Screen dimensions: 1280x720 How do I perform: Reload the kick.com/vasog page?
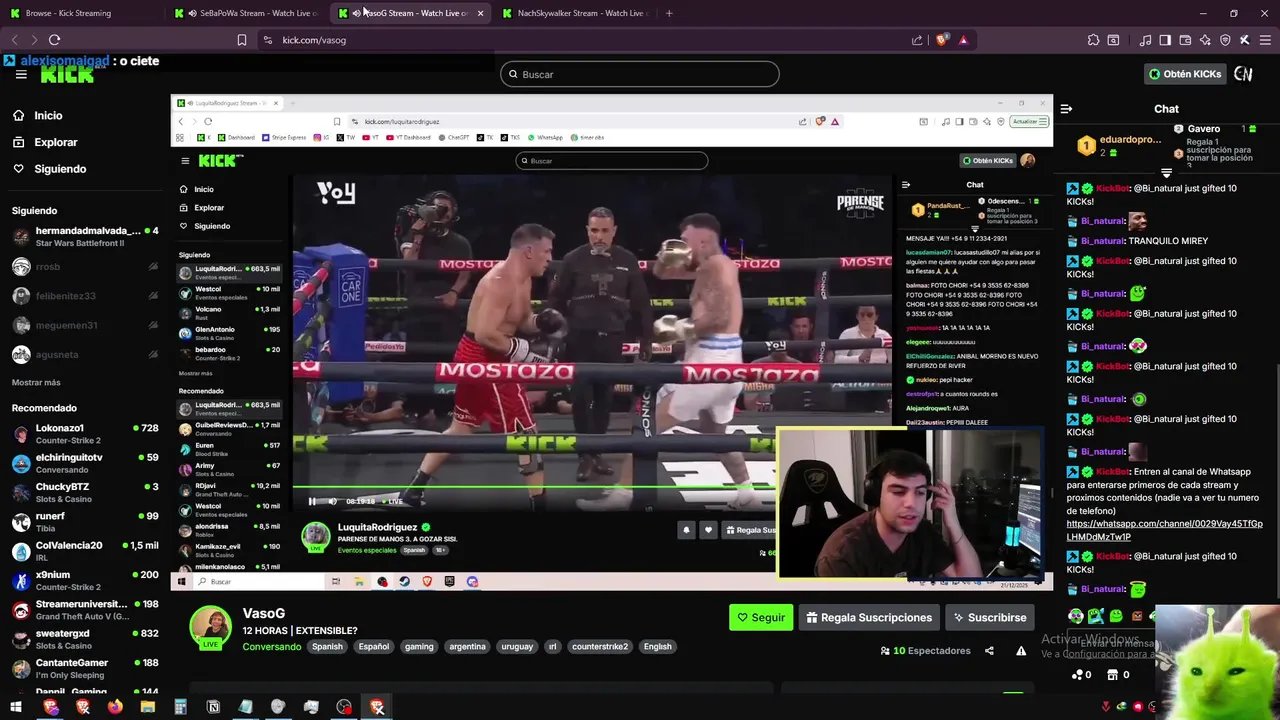[x=54, y=40]
